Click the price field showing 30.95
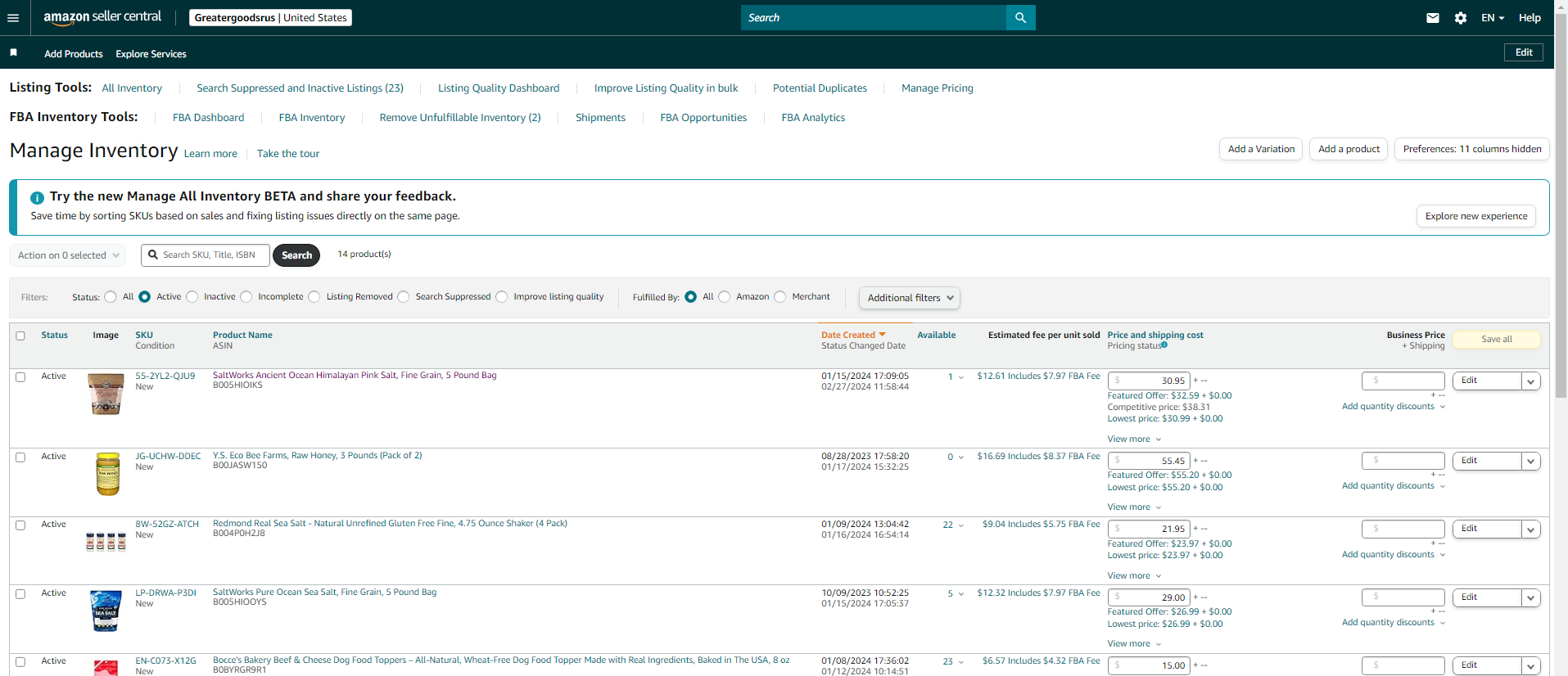The width and height of the screenshot is (1568, 676). [x=1149, y=381]
